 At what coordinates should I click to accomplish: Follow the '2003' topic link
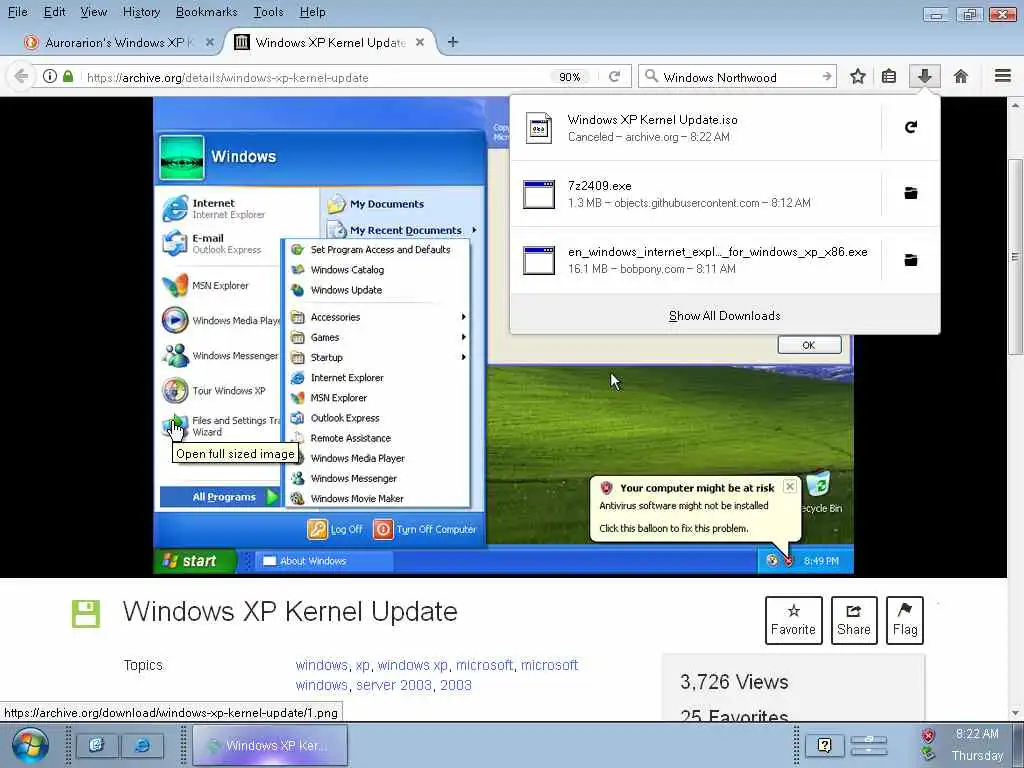pyautogui.click(x=455, y=685)
